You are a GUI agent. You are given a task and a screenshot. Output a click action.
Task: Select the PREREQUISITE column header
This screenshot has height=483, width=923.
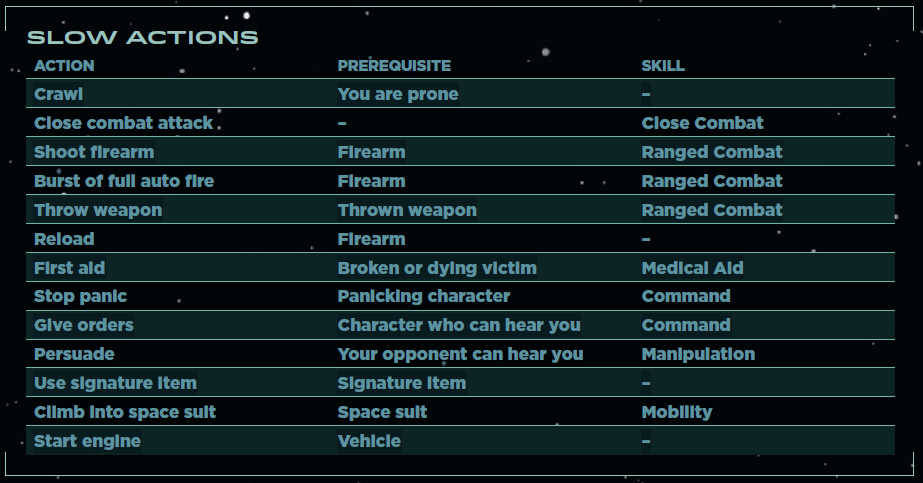click(394, 65)
